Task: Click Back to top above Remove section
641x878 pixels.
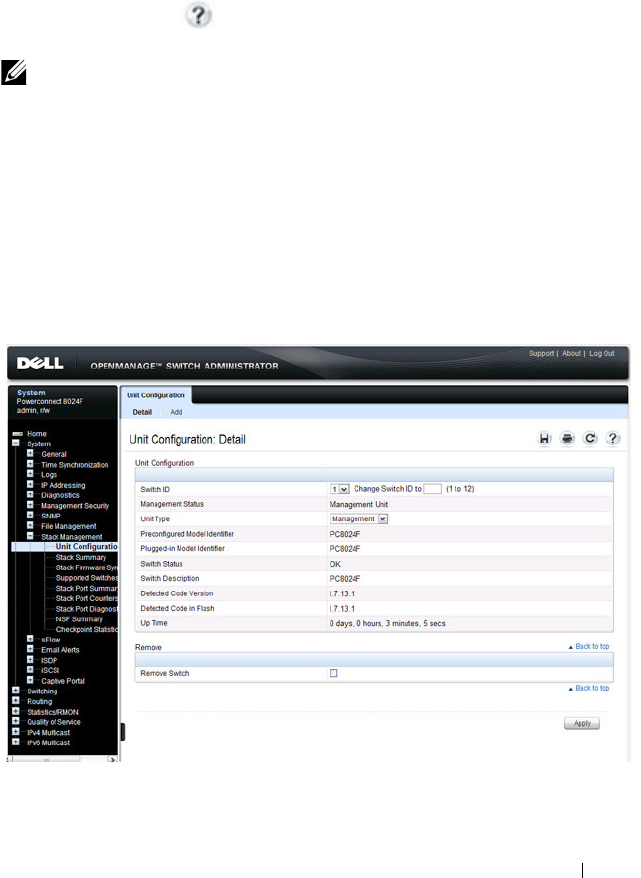Action: pyautogui.click(x=589, y=646)
